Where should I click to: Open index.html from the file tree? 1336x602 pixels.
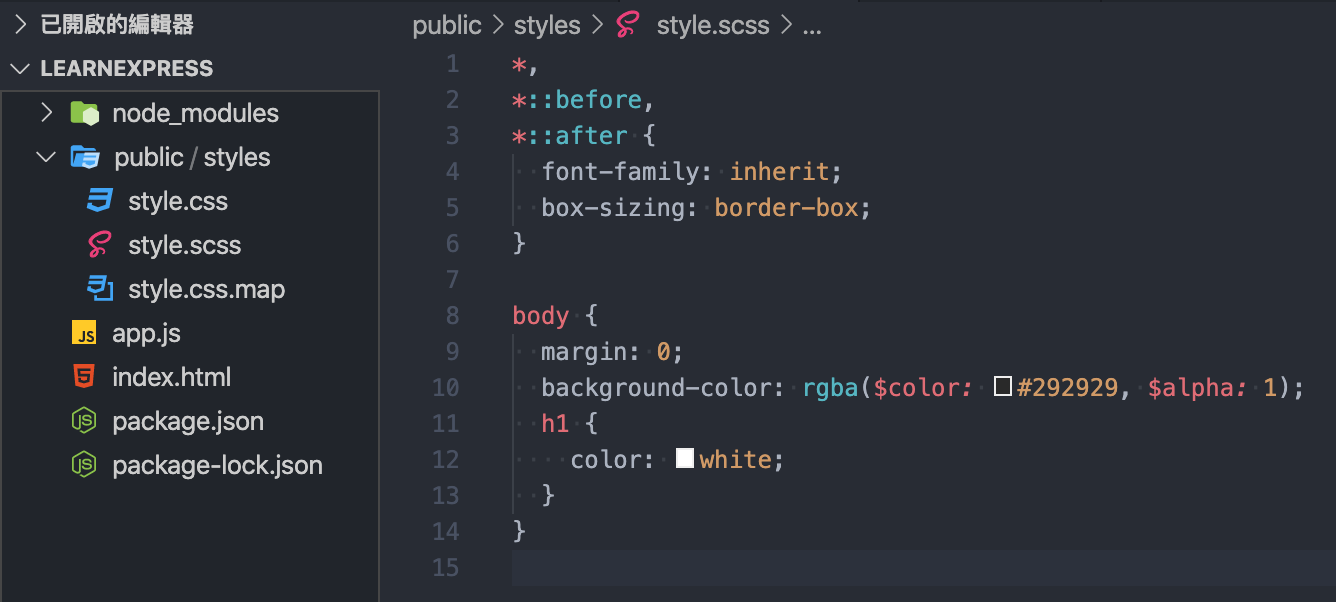coord(171,377)
